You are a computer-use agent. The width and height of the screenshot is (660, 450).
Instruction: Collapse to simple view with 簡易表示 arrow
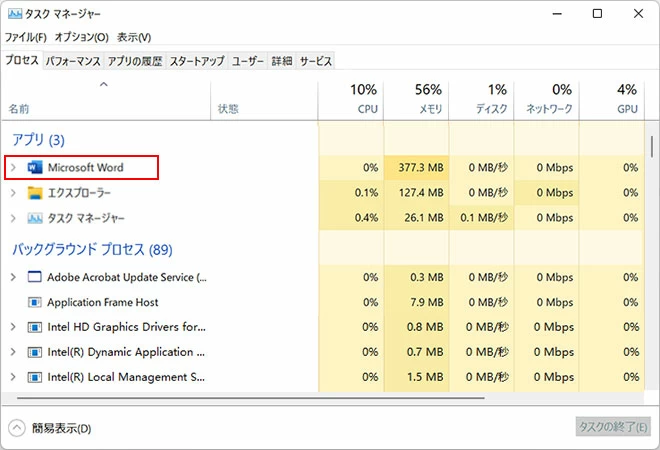[x=17, y=428]
